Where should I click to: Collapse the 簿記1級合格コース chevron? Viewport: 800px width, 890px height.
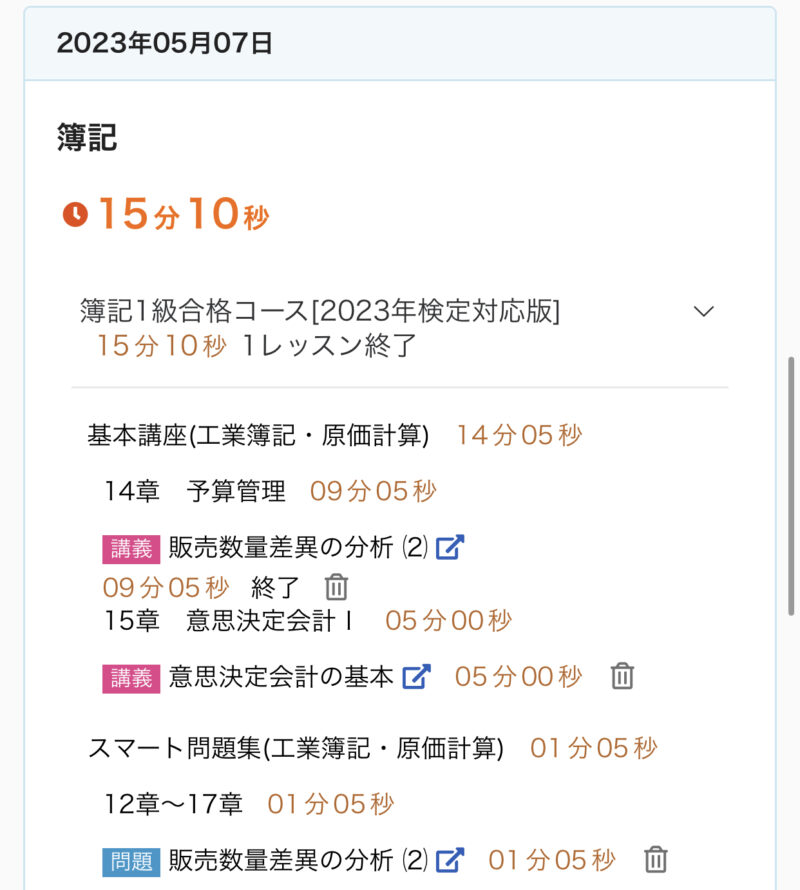point(704,311)
